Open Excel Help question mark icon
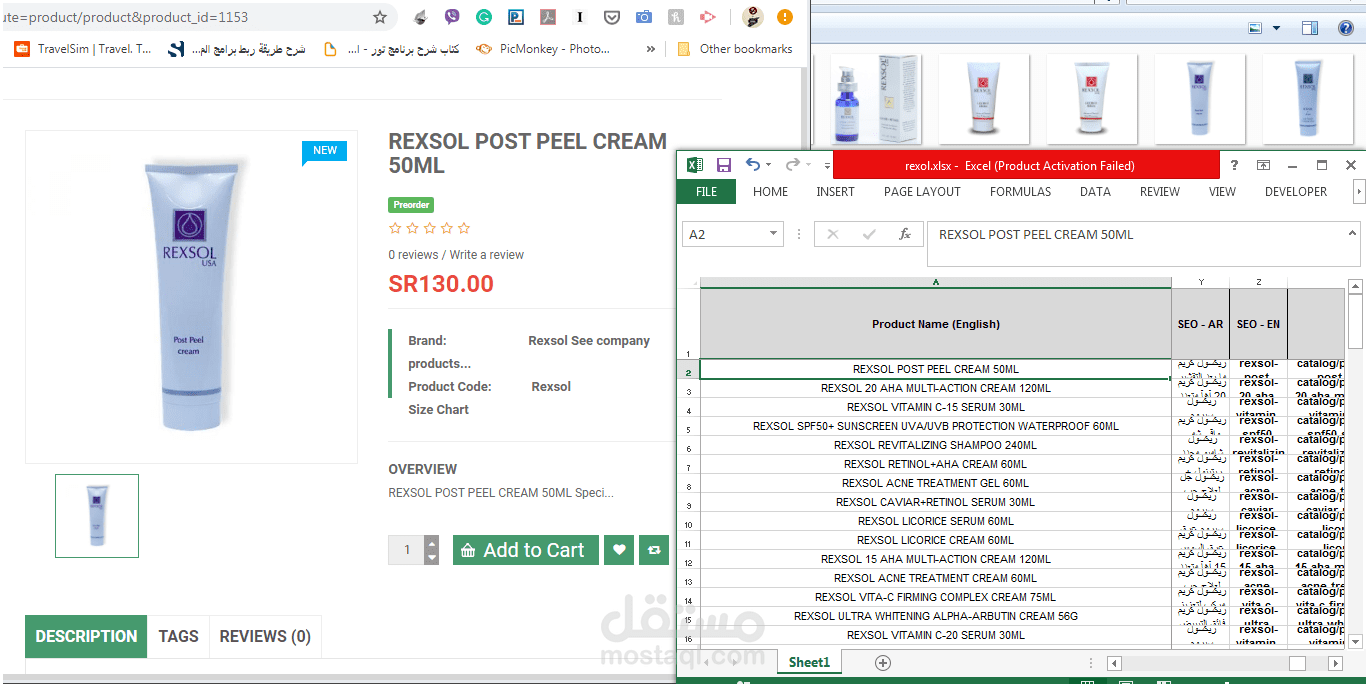Screen dimensions: 1366x684 (1235, 165)
